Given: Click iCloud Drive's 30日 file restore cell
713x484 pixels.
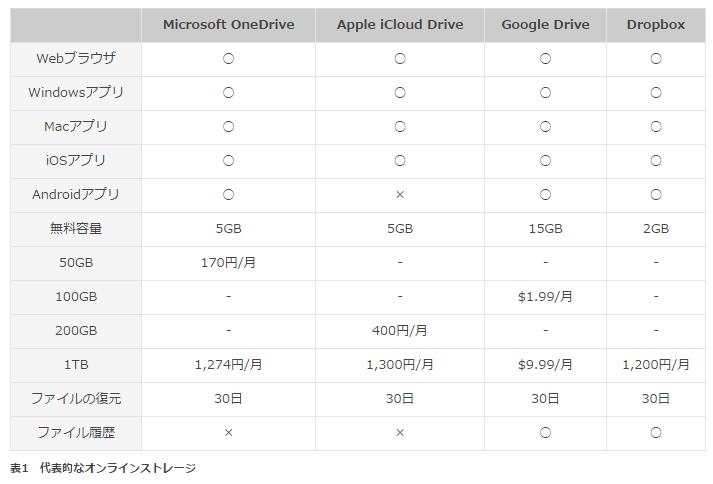Looking at the screenshot, I should tap(400, 399).
